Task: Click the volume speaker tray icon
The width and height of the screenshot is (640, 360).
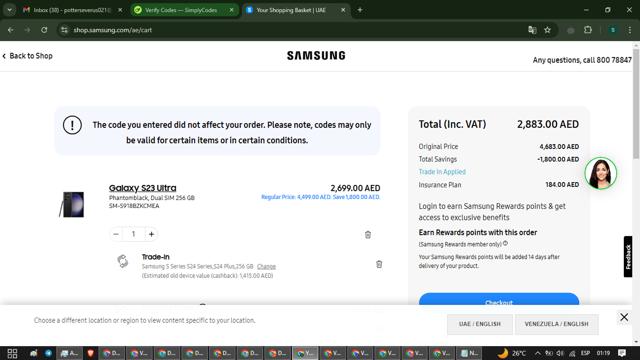Action: point(560,353)
